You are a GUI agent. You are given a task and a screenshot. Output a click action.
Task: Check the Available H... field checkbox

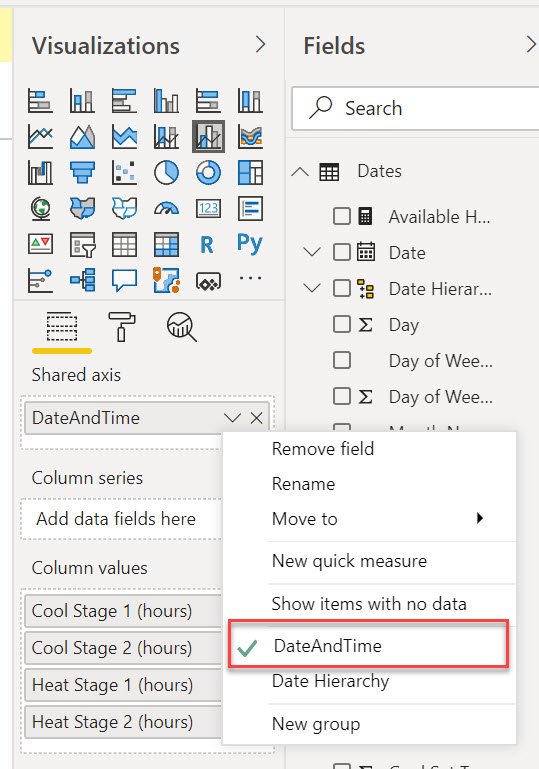(342, 216)
